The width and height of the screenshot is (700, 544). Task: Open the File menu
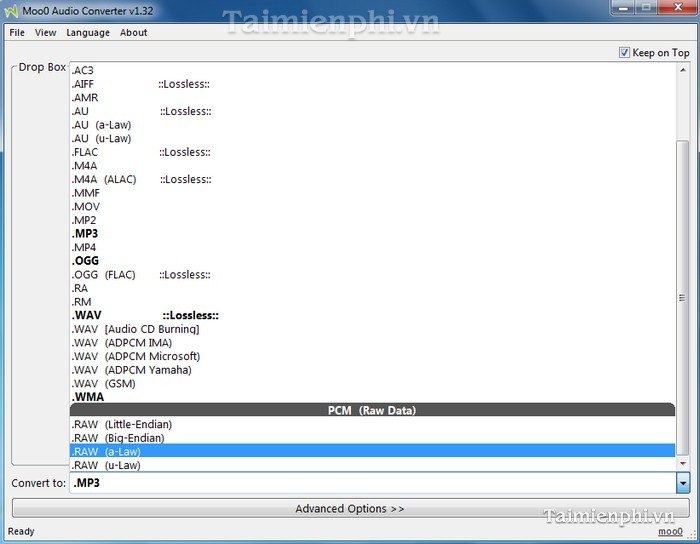pos(17,32)
